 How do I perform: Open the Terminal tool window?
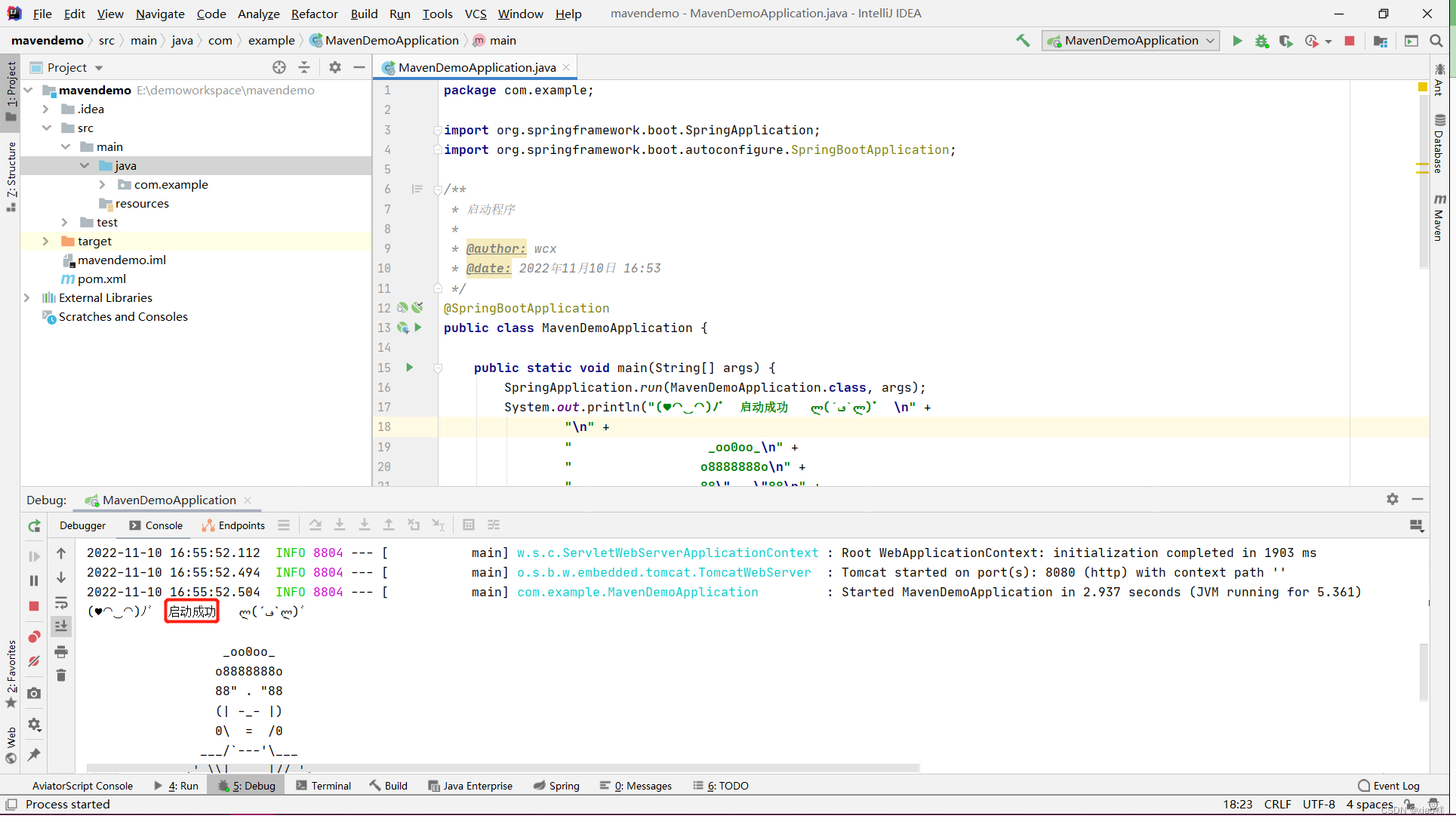pyautogui.click(x=324, y=786)
